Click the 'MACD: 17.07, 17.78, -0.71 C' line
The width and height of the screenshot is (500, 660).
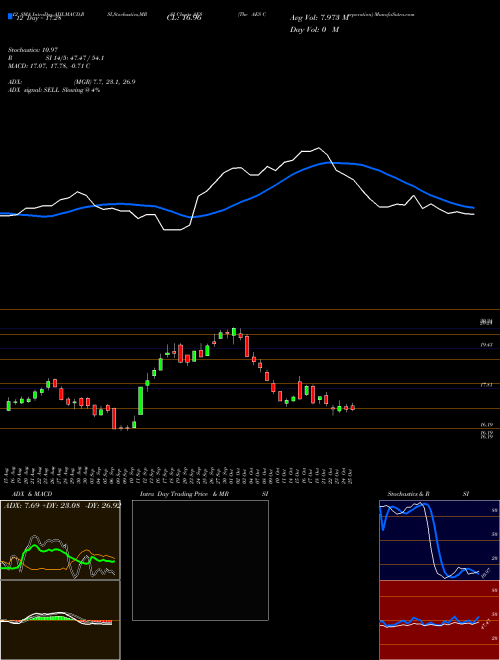pos(49,66)
